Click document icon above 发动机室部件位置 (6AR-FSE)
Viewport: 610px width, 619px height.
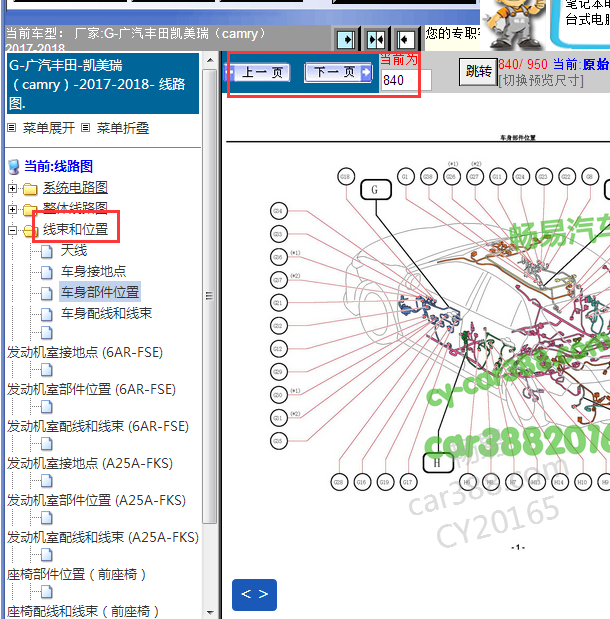[x=47, y=370]
